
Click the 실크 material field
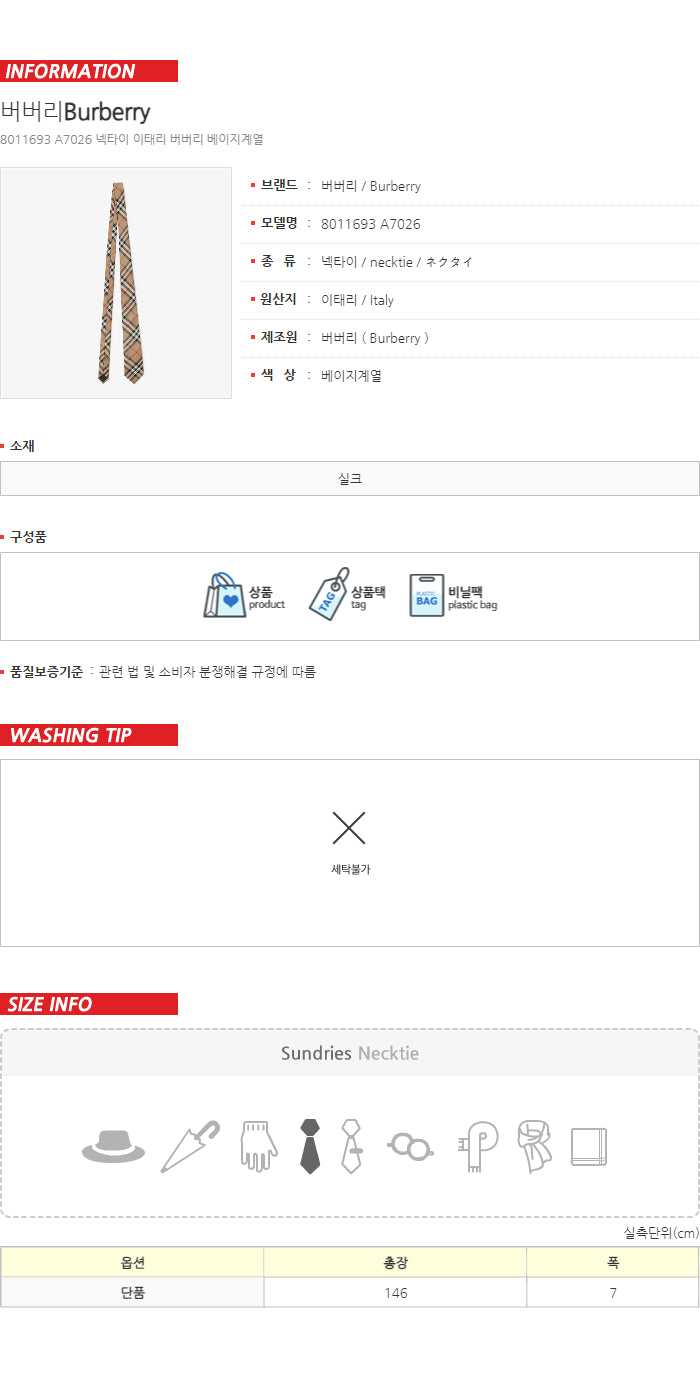(350, 478)
